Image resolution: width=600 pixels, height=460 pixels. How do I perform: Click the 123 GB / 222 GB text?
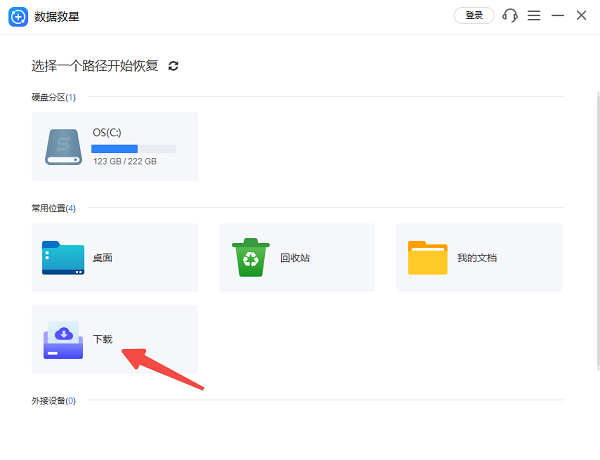pos(125,161)
